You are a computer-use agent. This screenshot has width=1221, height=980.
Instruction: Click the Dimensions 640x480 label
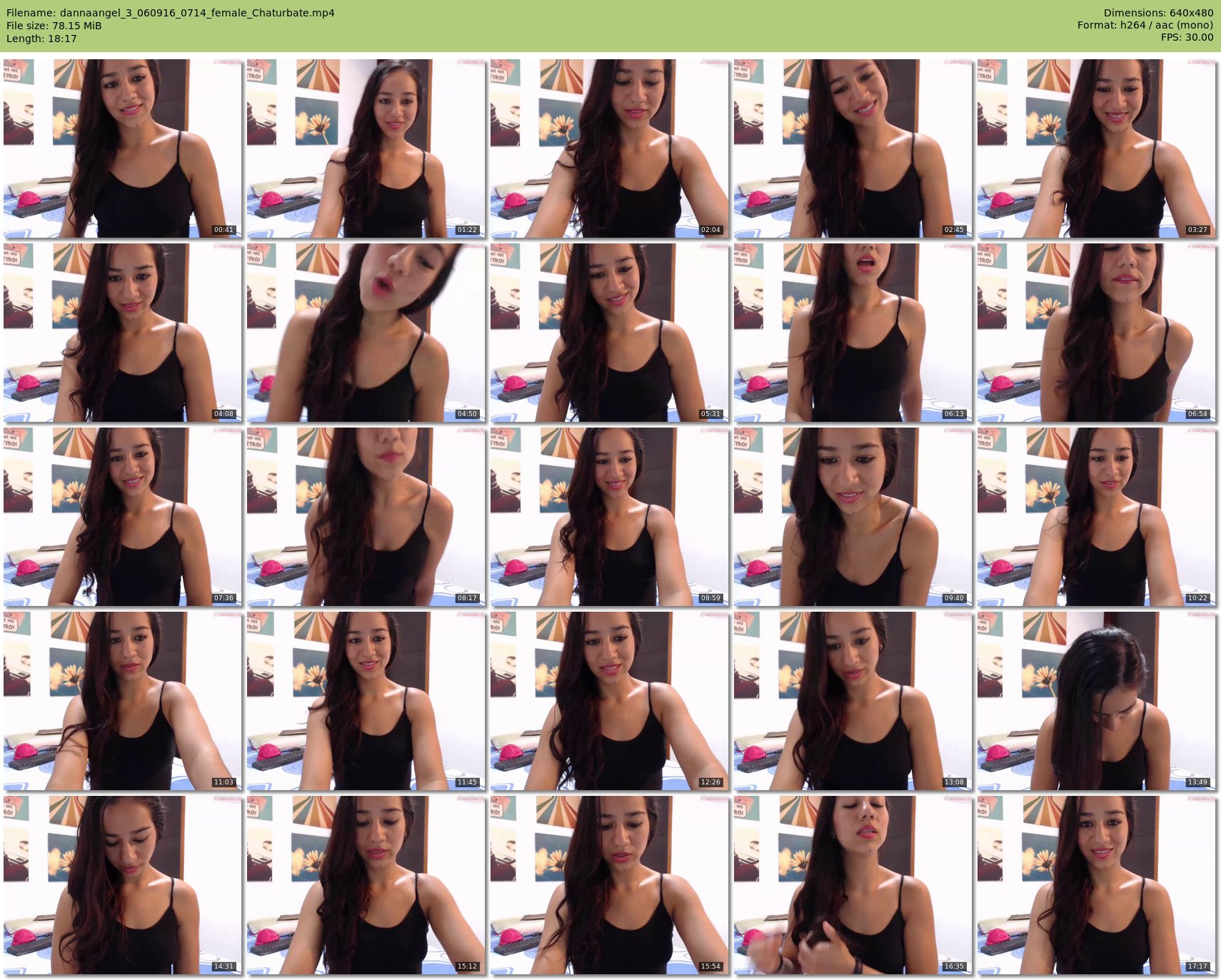[x=1158, y=13]
